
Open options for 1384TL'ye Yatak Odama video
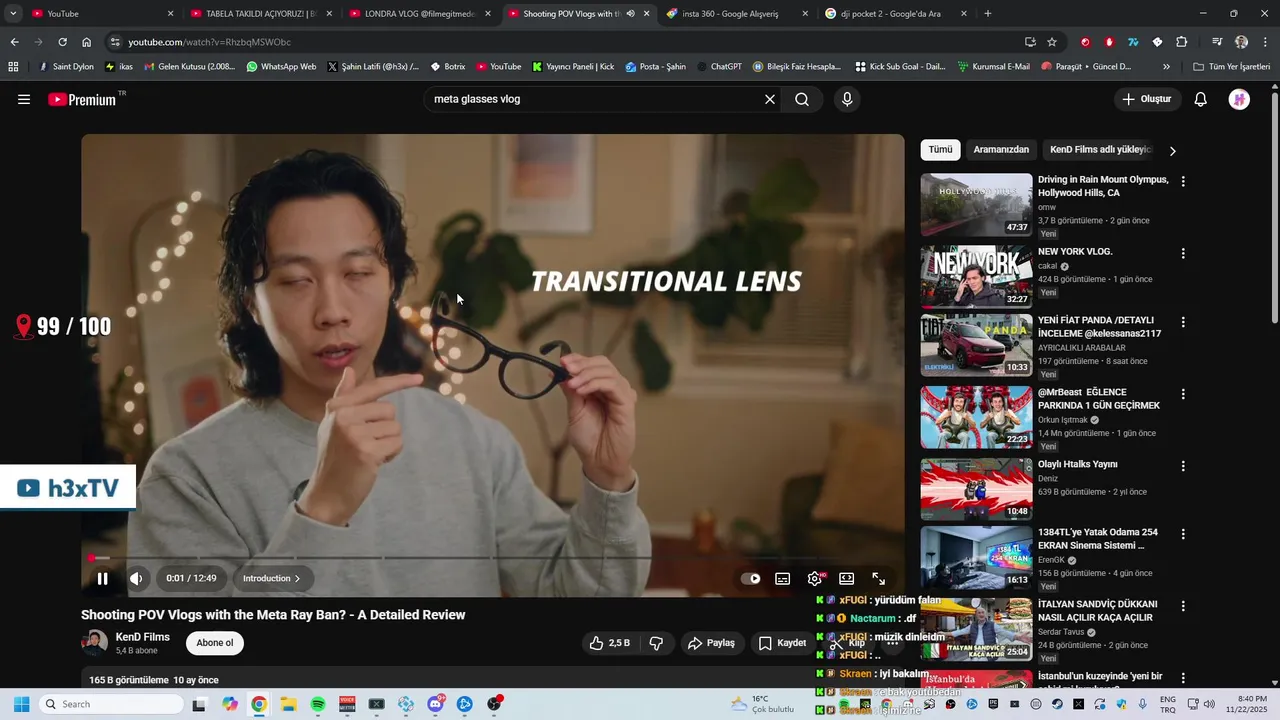(x=1183, y=534)
